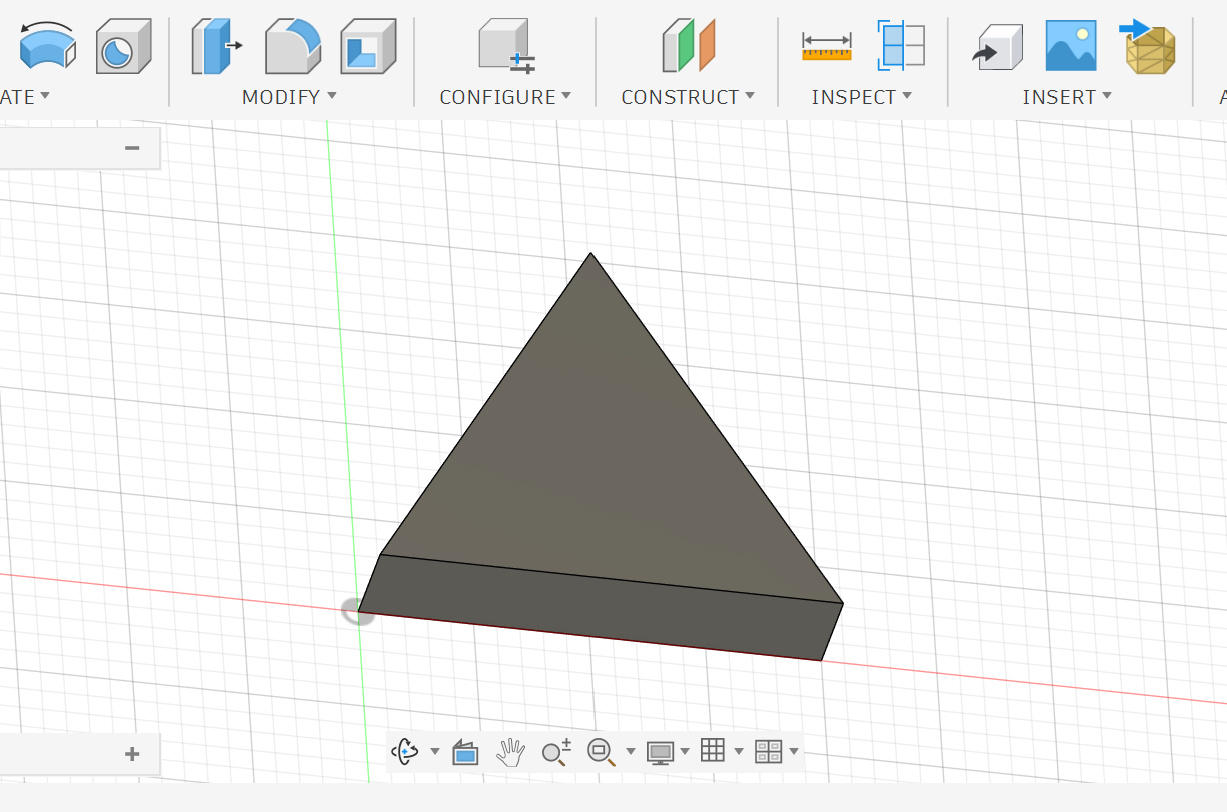Click the origin point marker

pyautogui.click(x=358, y=611)
